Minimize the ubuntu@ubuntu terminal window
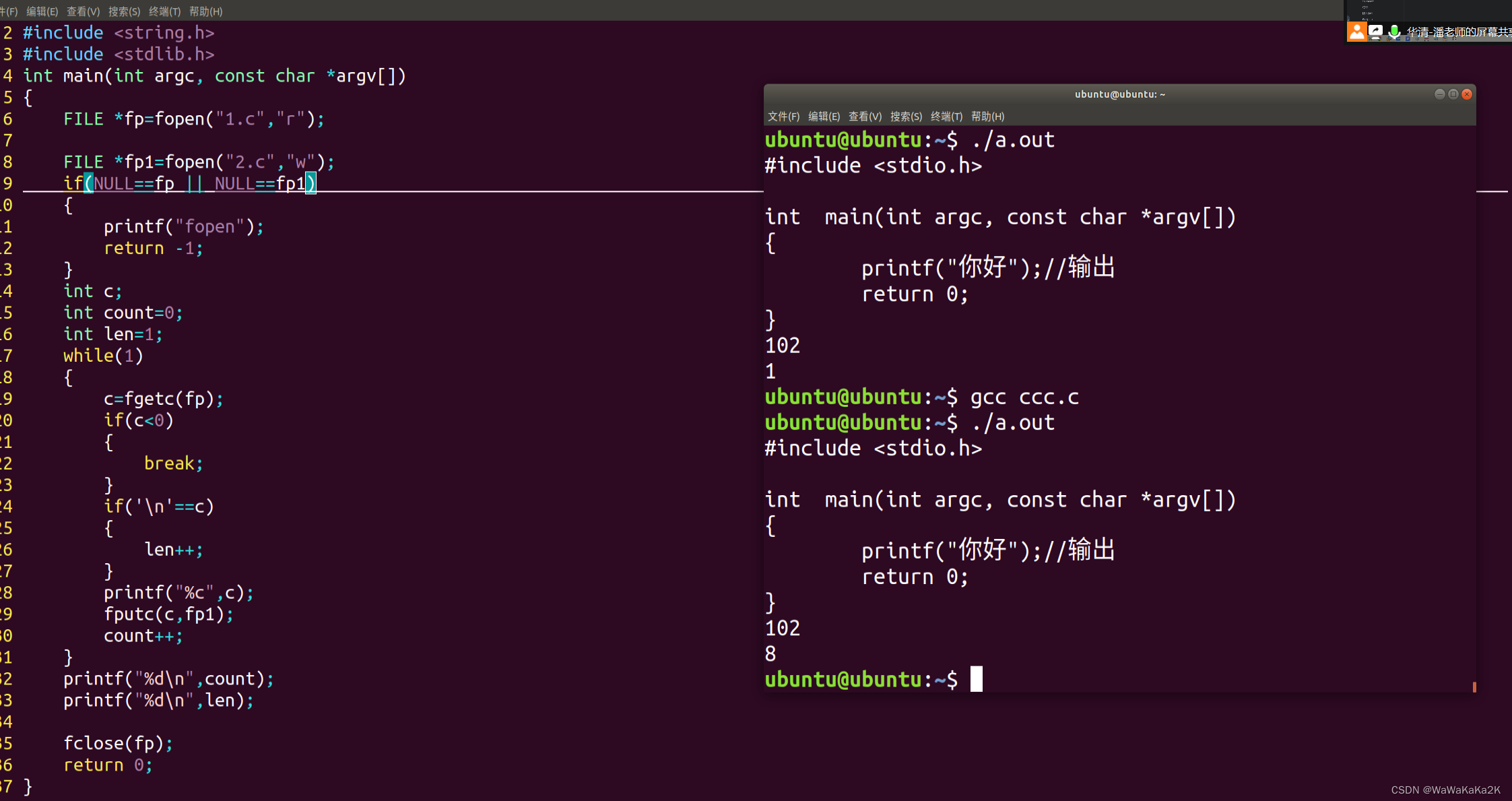This screenshot has width=1512, height=801. click(1439, 94)
